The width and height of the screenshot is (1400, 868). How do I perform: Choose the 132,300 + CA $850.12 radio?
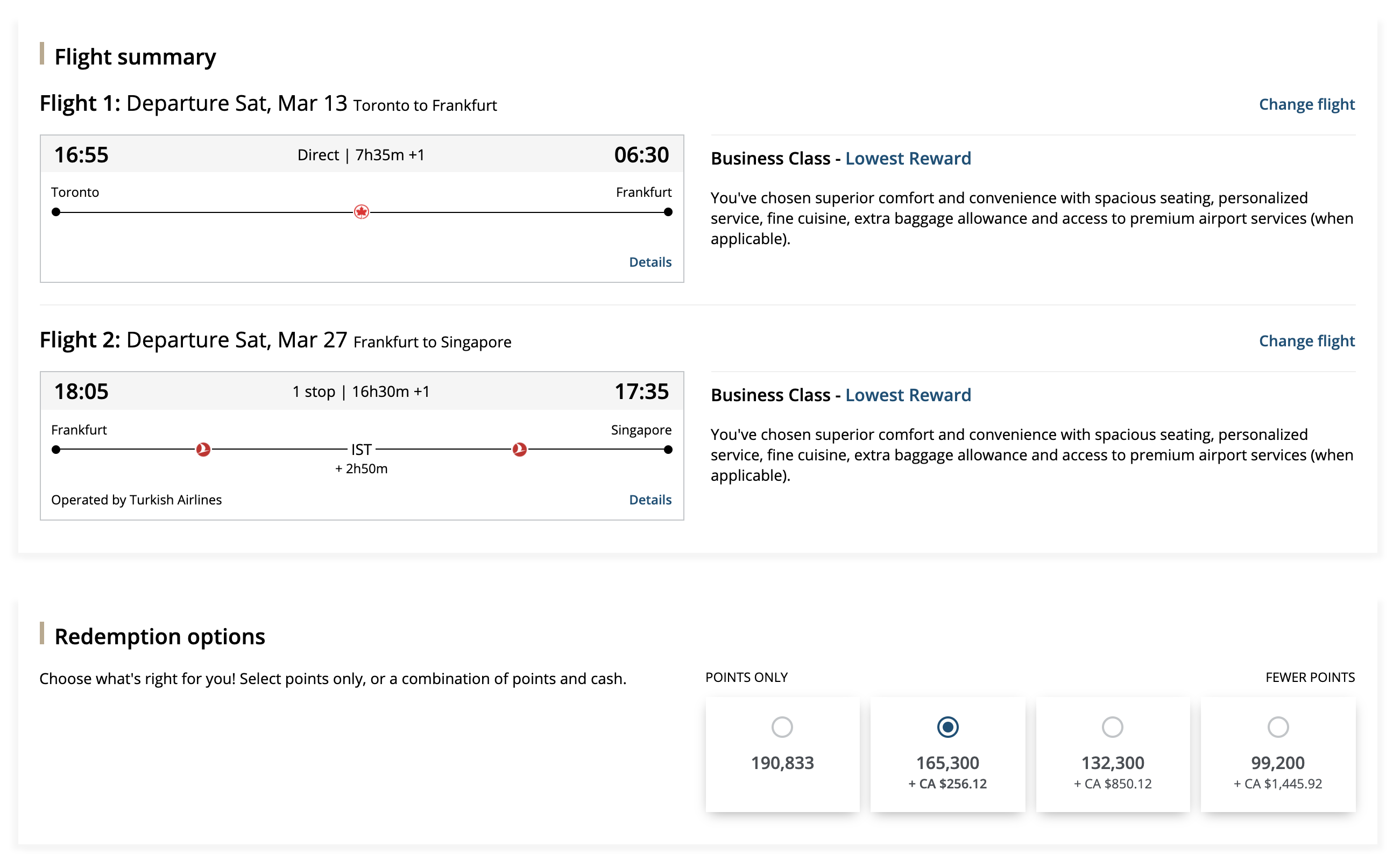tap(1112, 727)
